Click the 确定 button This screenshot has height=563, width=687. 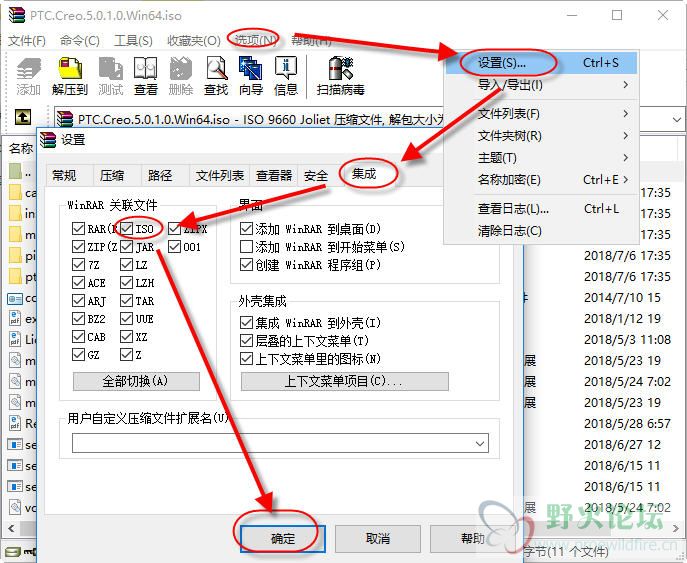pos(282,538)
